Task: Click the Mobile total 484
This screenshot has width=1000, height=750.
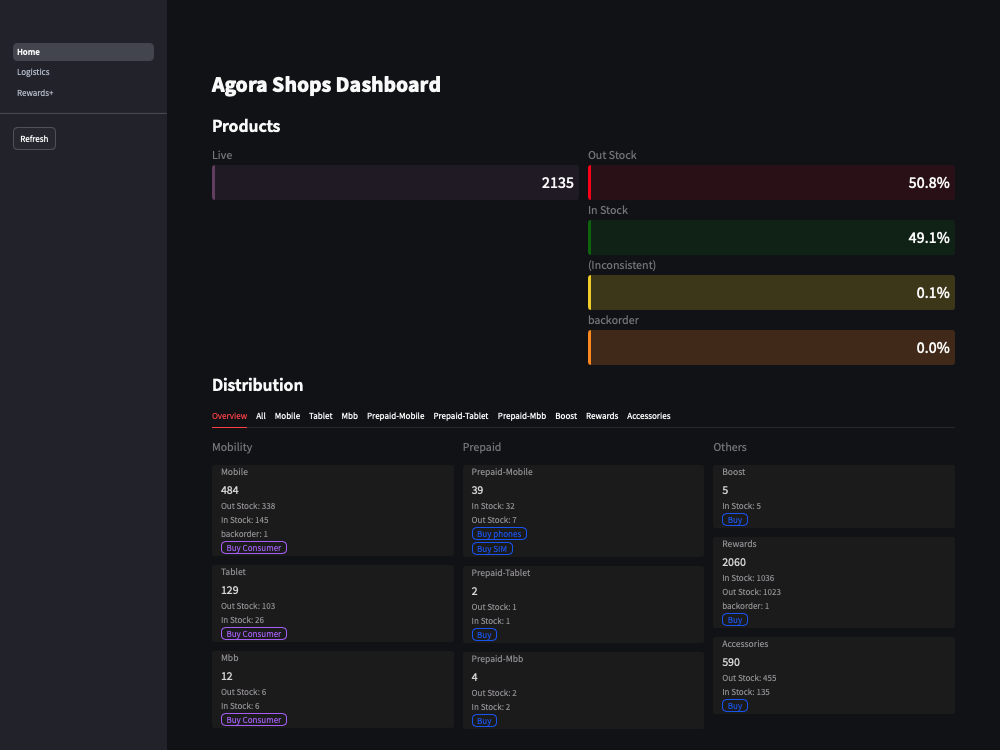Action: click(230, 490)
